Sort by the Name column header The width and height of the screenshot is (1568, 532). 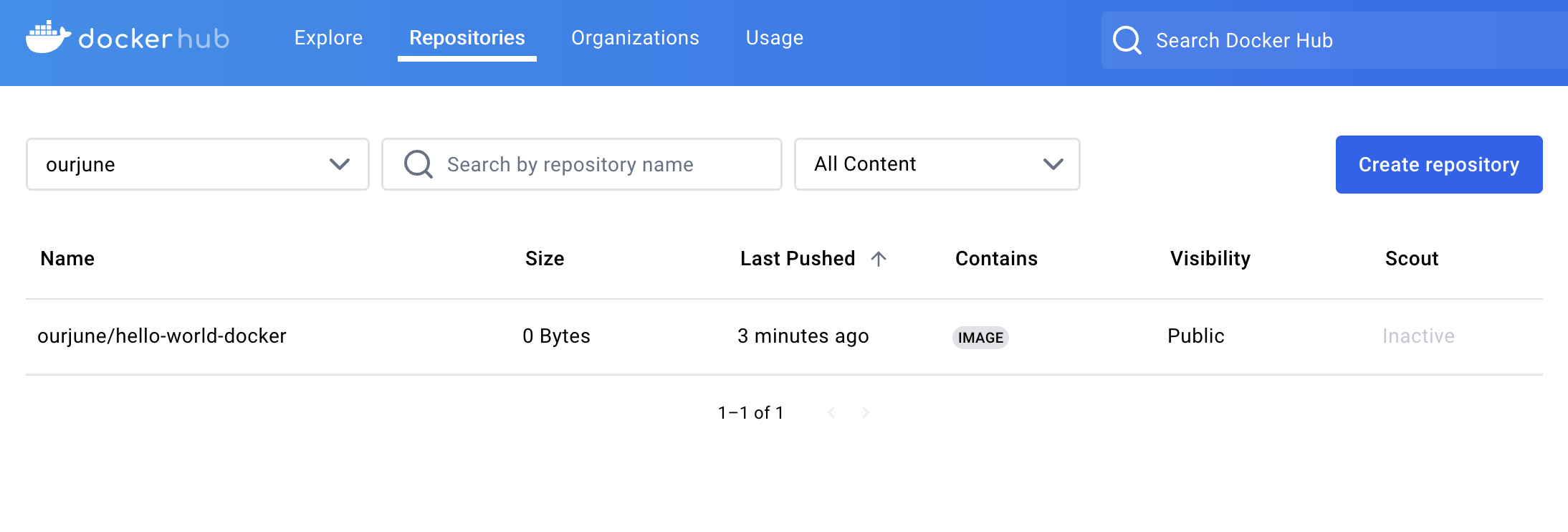[67, 258]
